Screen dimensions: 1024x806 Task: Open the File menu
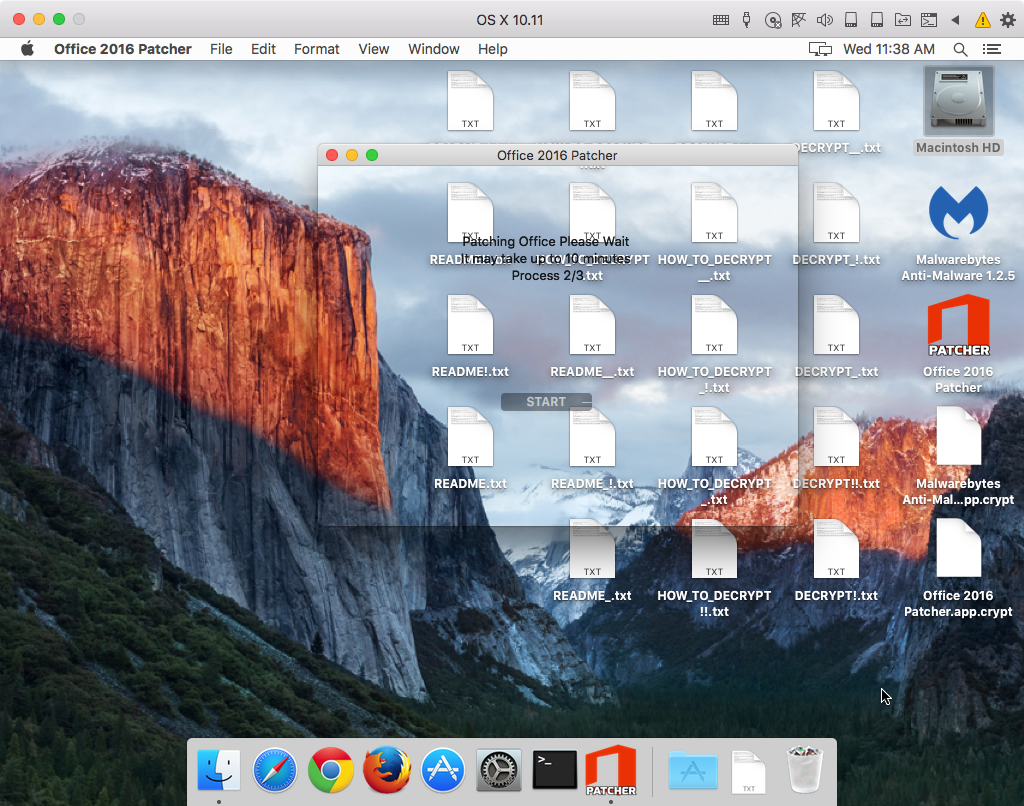(221, 49)
